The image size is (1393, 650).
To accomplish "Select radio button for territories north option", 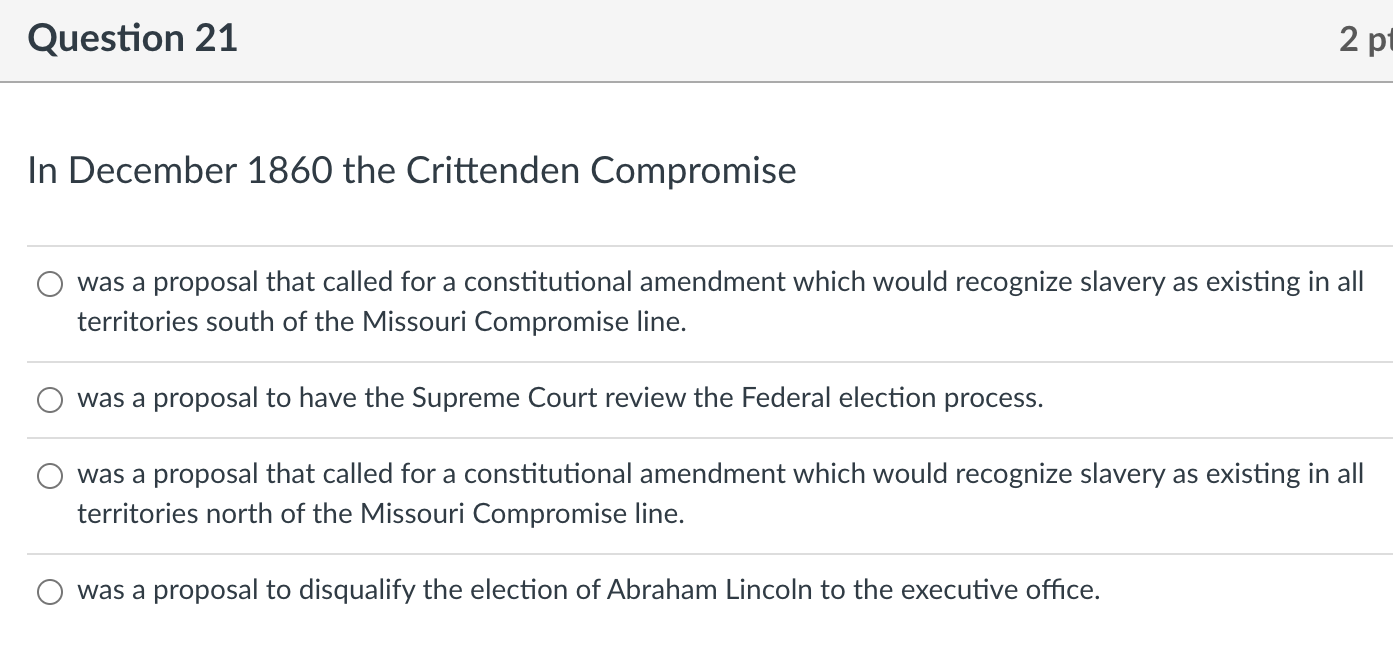I will coord(51,477).
